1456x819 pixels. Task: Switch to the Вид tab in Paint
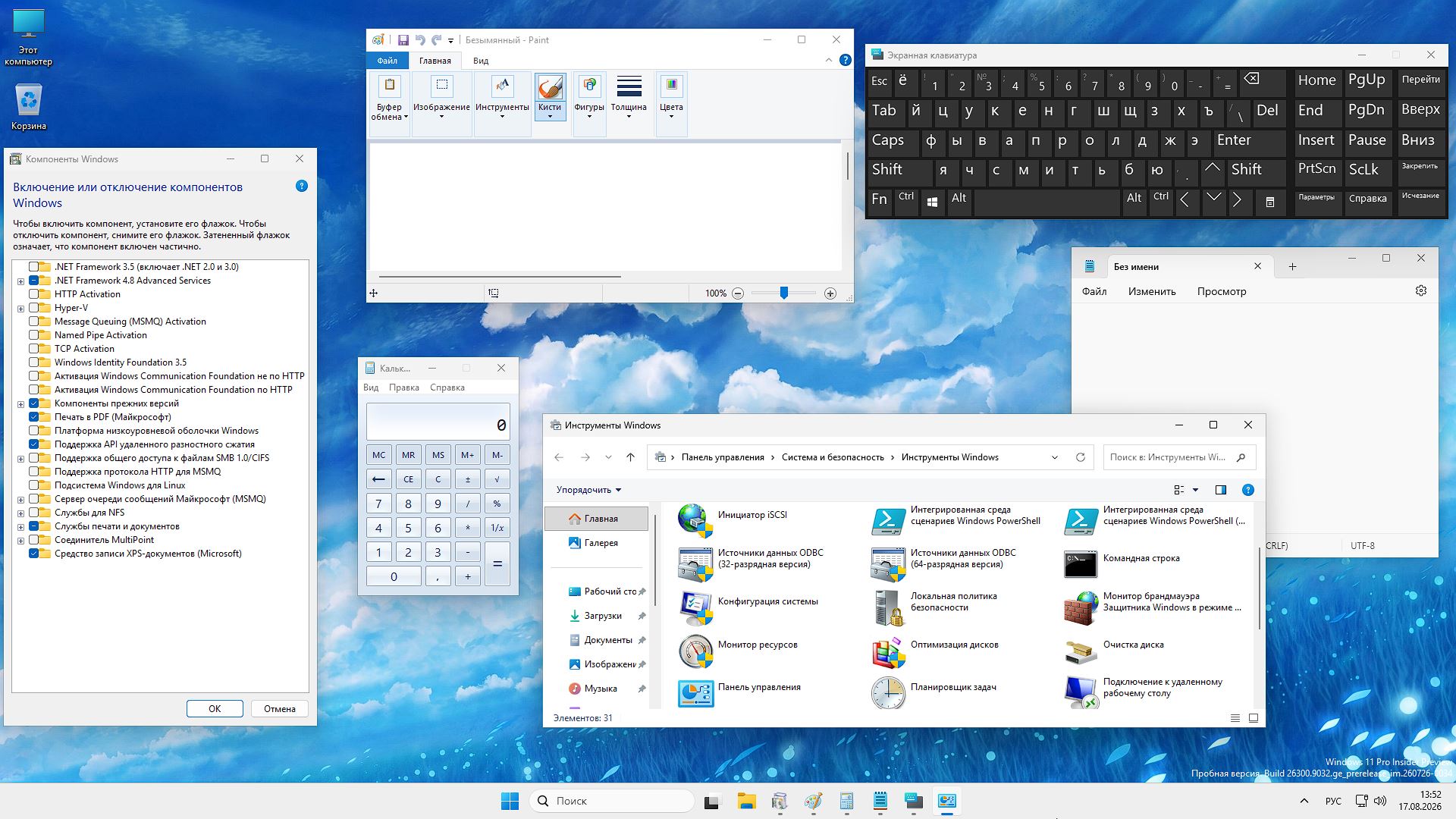click(x=481, y=61)
